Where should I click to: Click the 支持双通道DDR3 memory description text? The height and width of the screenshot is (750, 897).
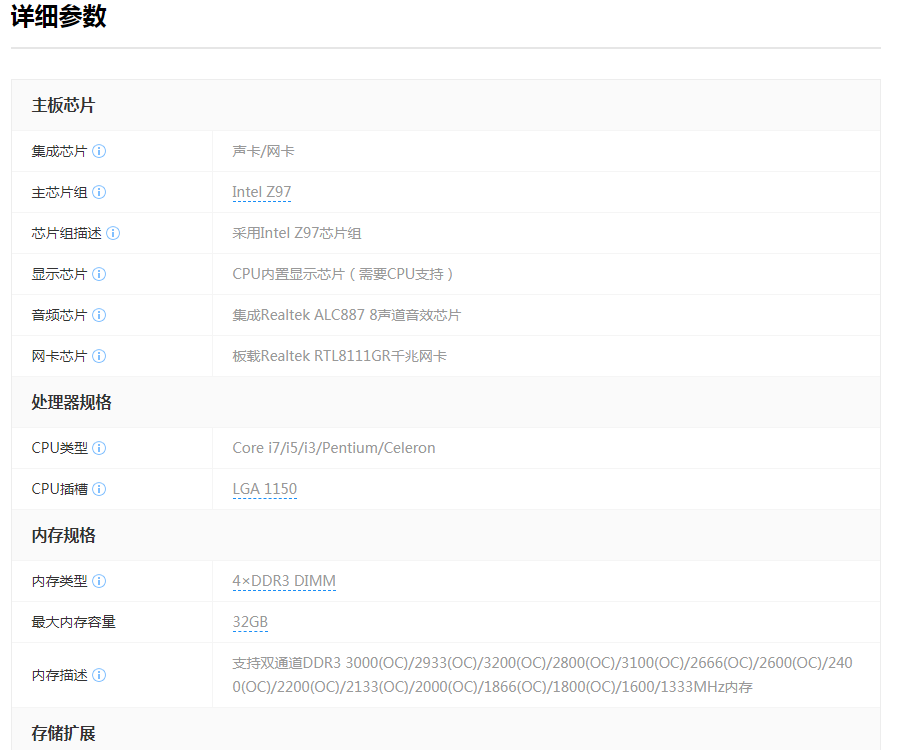pyautogui.click(x=542, y=675)
